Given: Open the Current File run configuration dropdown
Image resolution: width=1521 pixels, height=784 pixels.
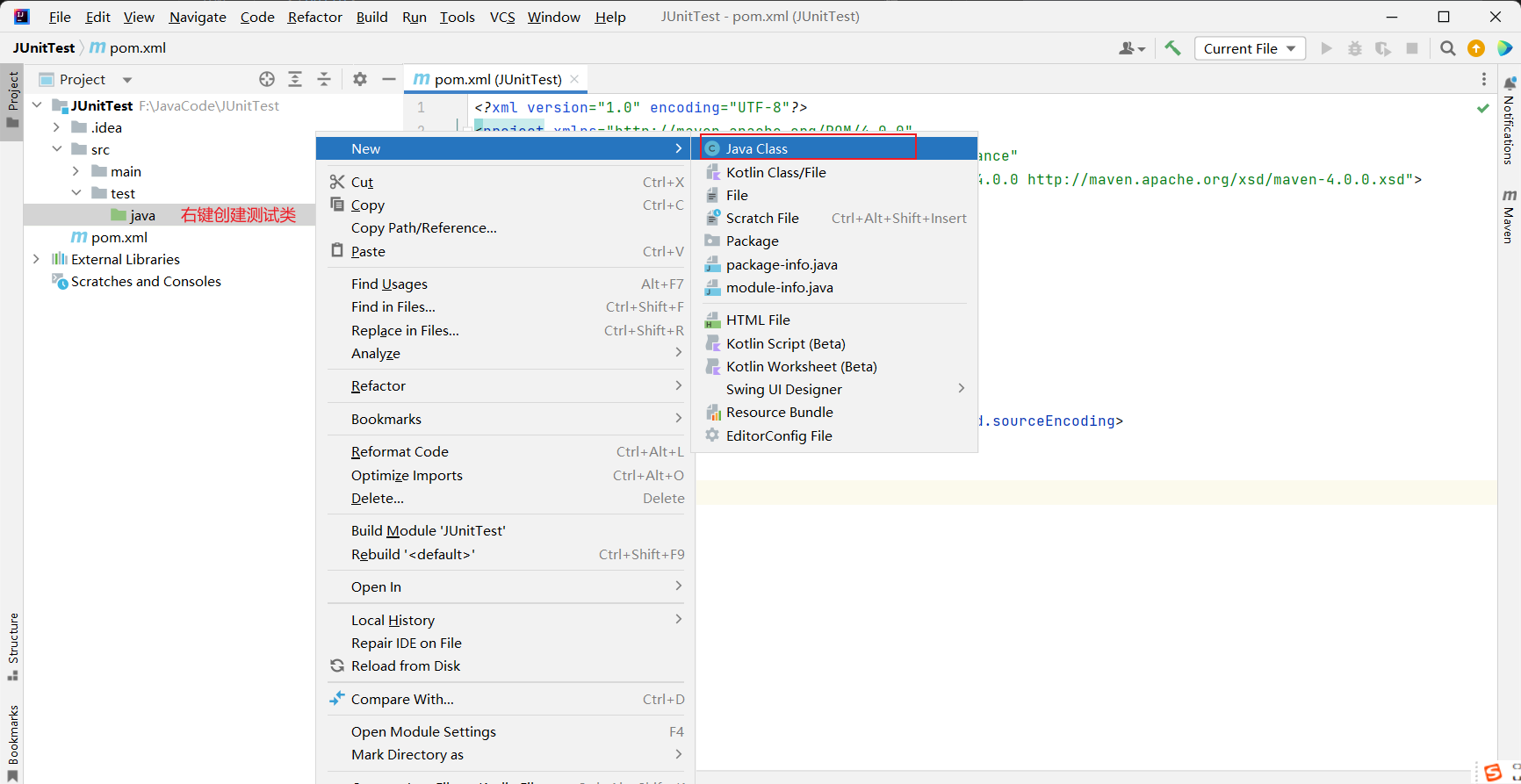Looking at the screenshot, I should 1249,48.
